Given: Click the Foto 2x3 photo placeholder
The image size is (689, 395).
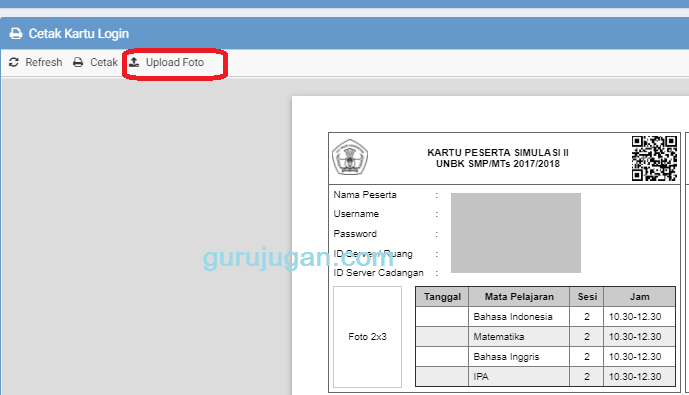Looking at the screenshot, I should (x=367, y=337).
